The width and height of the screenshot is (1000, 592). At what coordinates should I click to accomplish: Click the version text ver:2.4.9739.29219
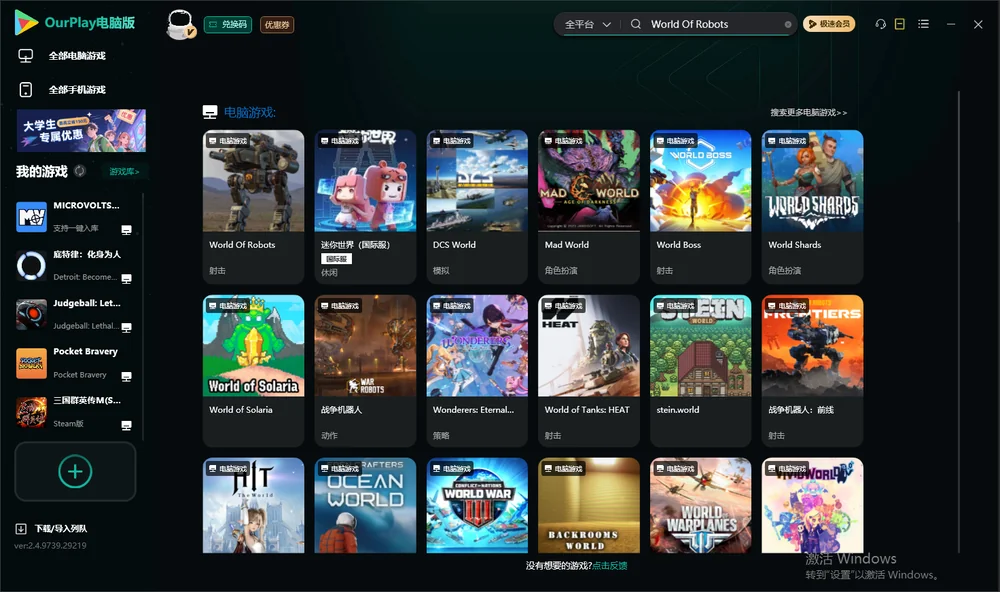pos(50,545)
